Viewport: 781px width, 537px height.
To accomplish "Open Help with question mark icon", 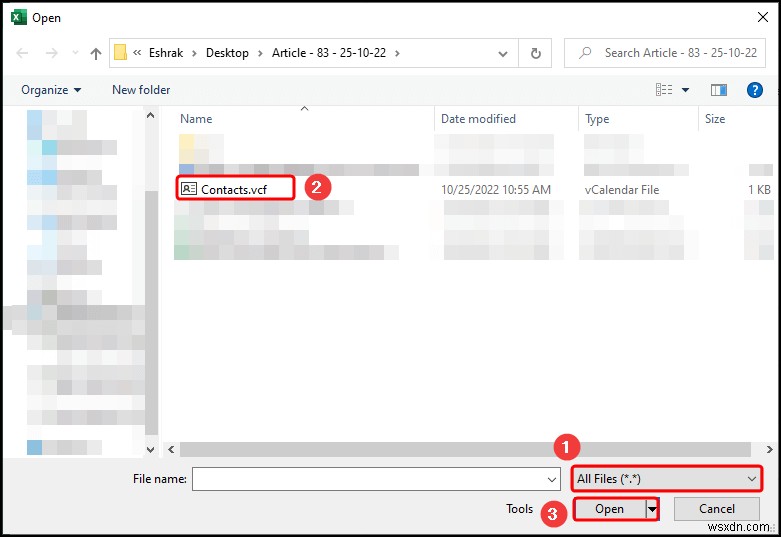I will click(755, 90).
